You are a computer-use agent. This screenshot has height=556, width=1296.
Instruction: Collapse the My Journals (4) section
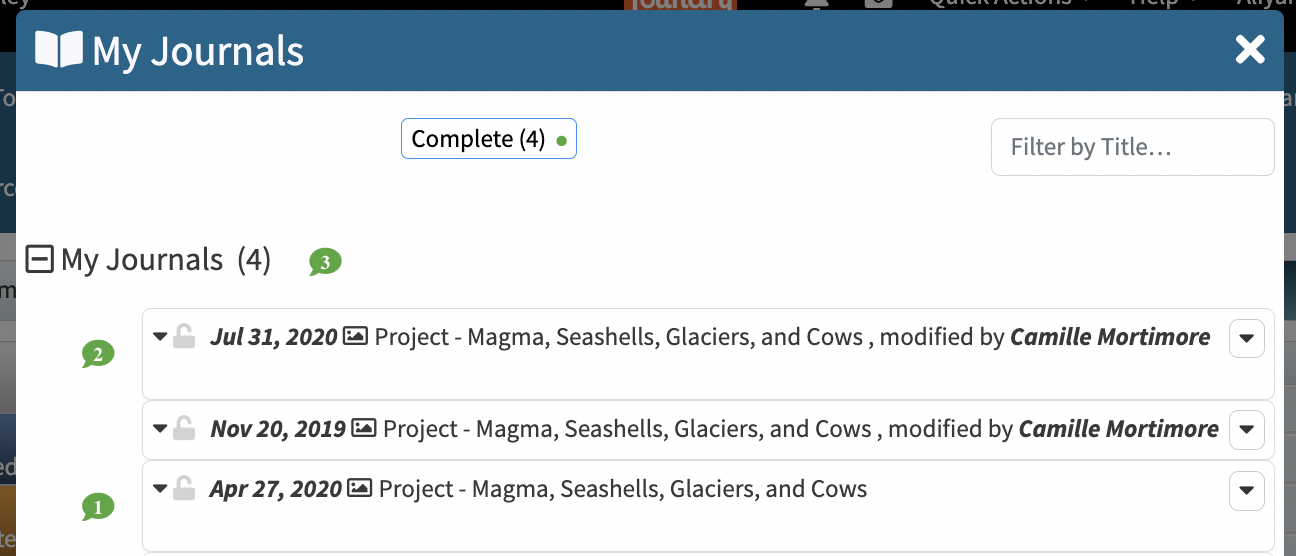[x=39, y=261]
